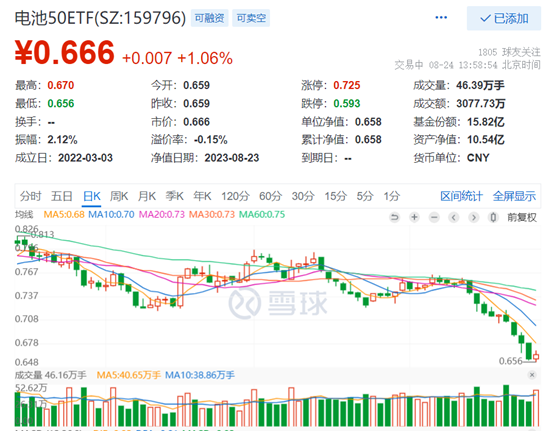Click the 最高 value 0.670
The width and height of the screenshot is (554, 431).
click(x=61, y=85)
